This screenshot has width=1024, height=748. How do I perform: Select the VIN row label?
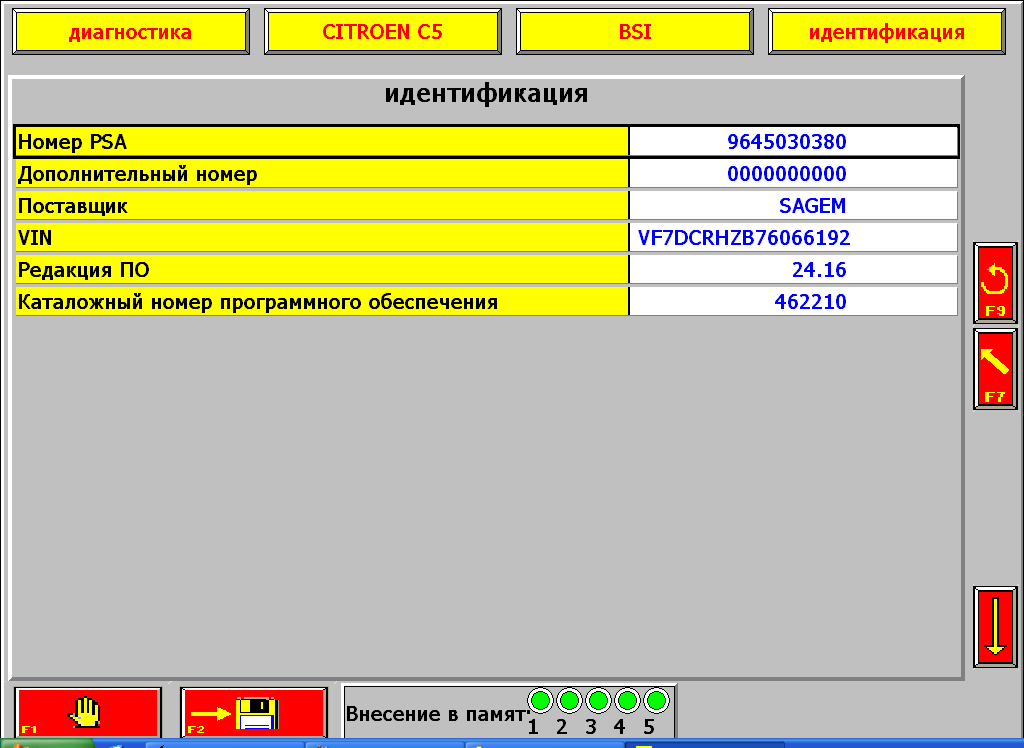321,238
